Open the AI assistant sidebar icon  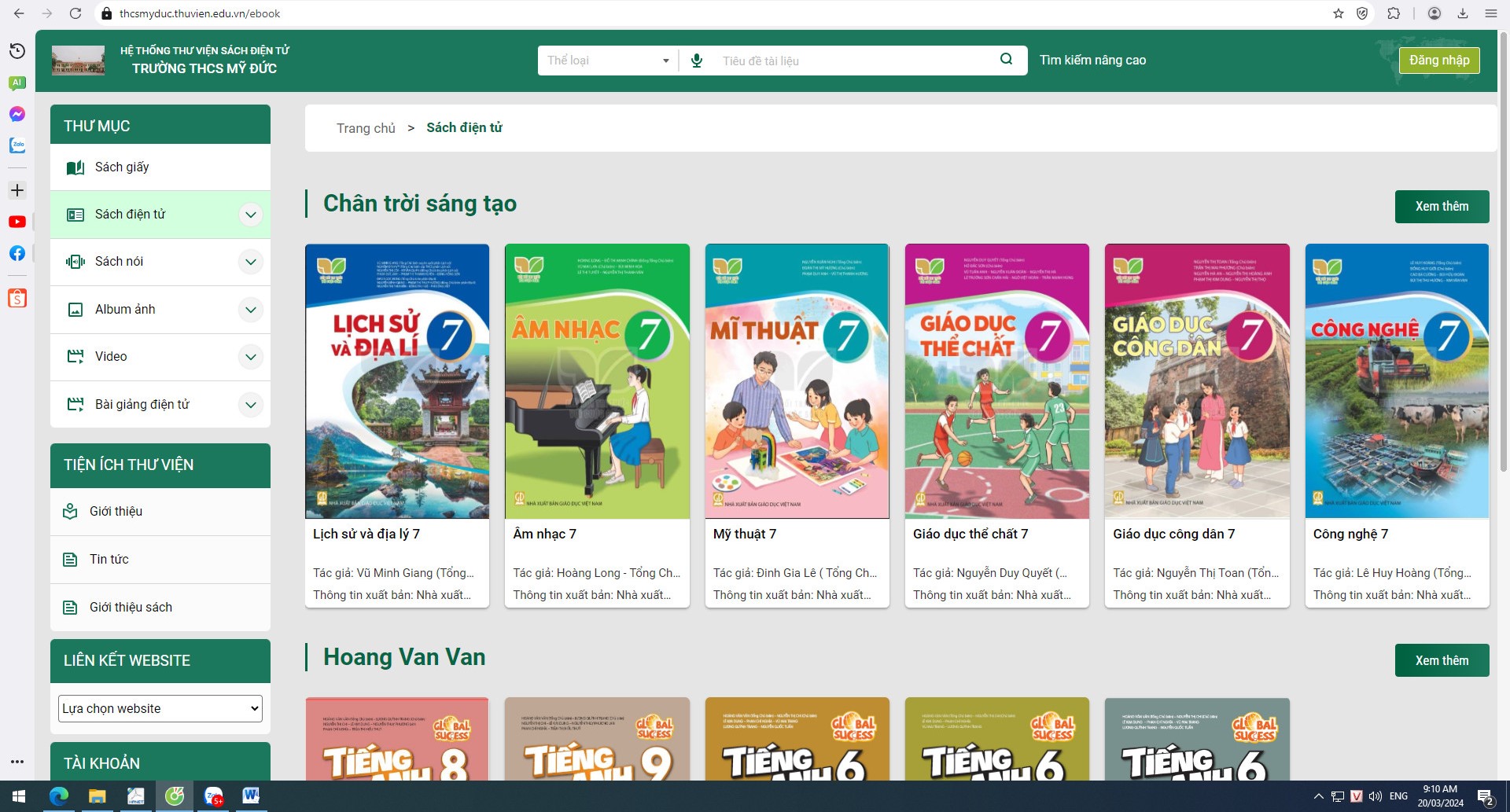(17, 83)
